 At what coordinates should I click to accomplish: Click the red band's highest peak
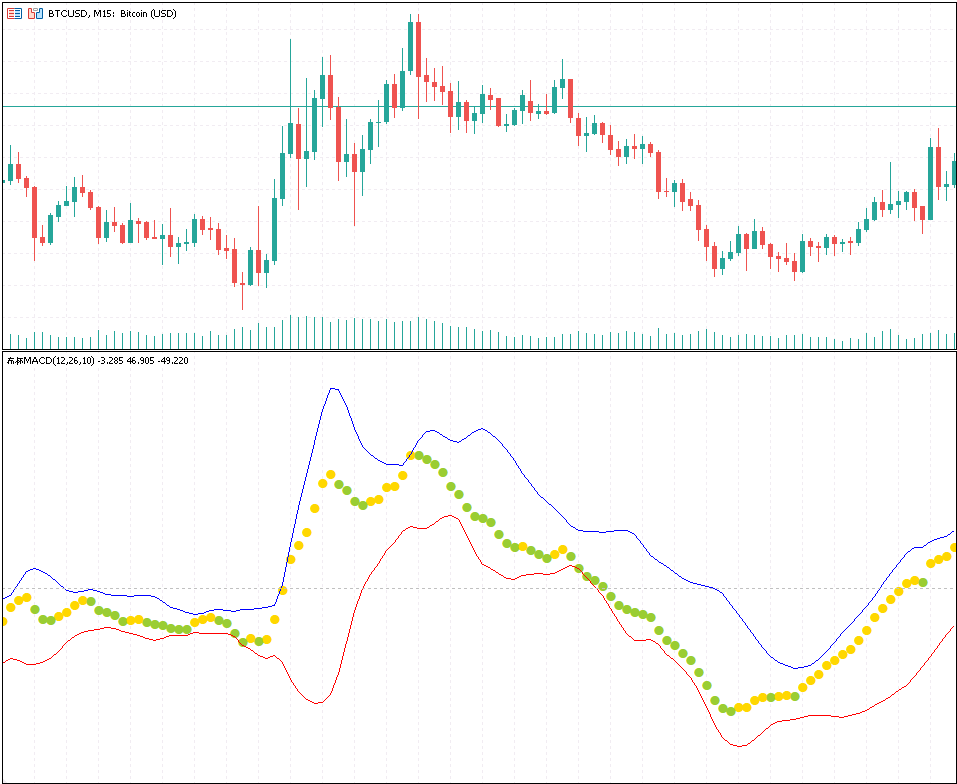tap(450, 516)
